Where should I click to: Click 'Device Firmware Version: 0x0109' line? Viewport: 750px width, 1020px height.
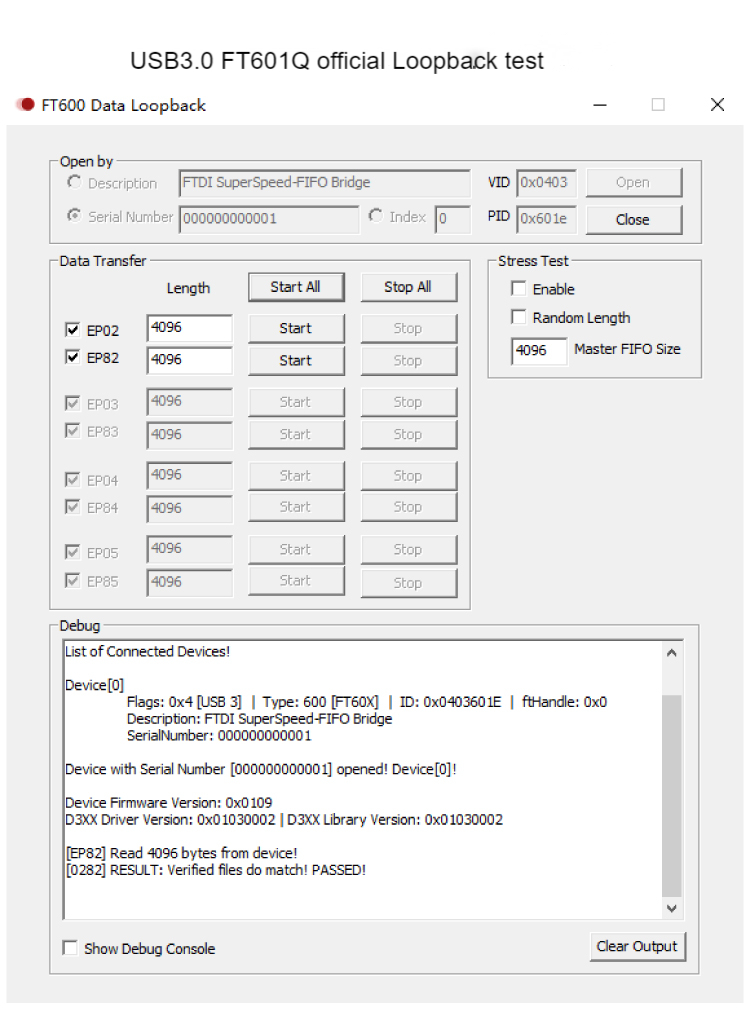point(168,803)
